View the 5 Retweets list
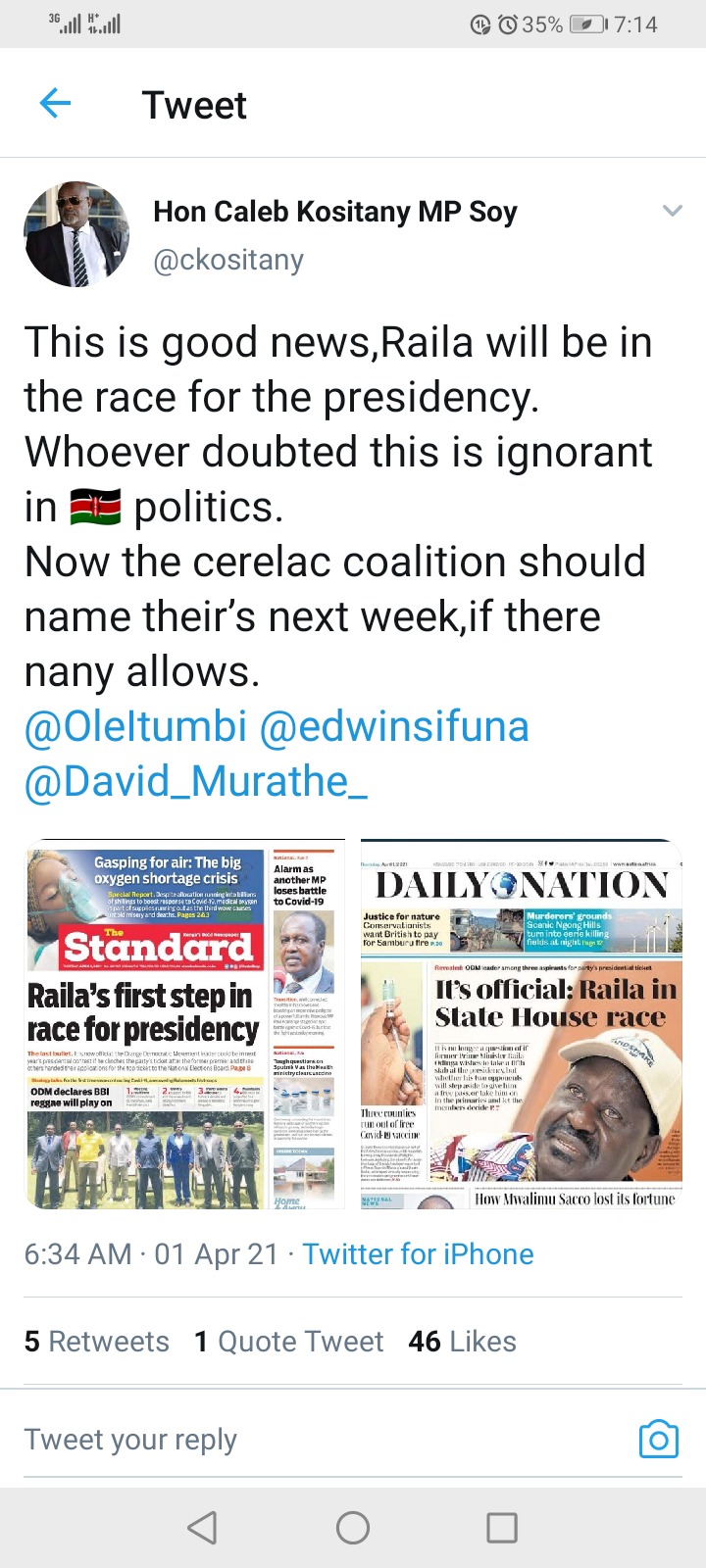This screenshot has width=706, height=1568. tap(96, 1341)
